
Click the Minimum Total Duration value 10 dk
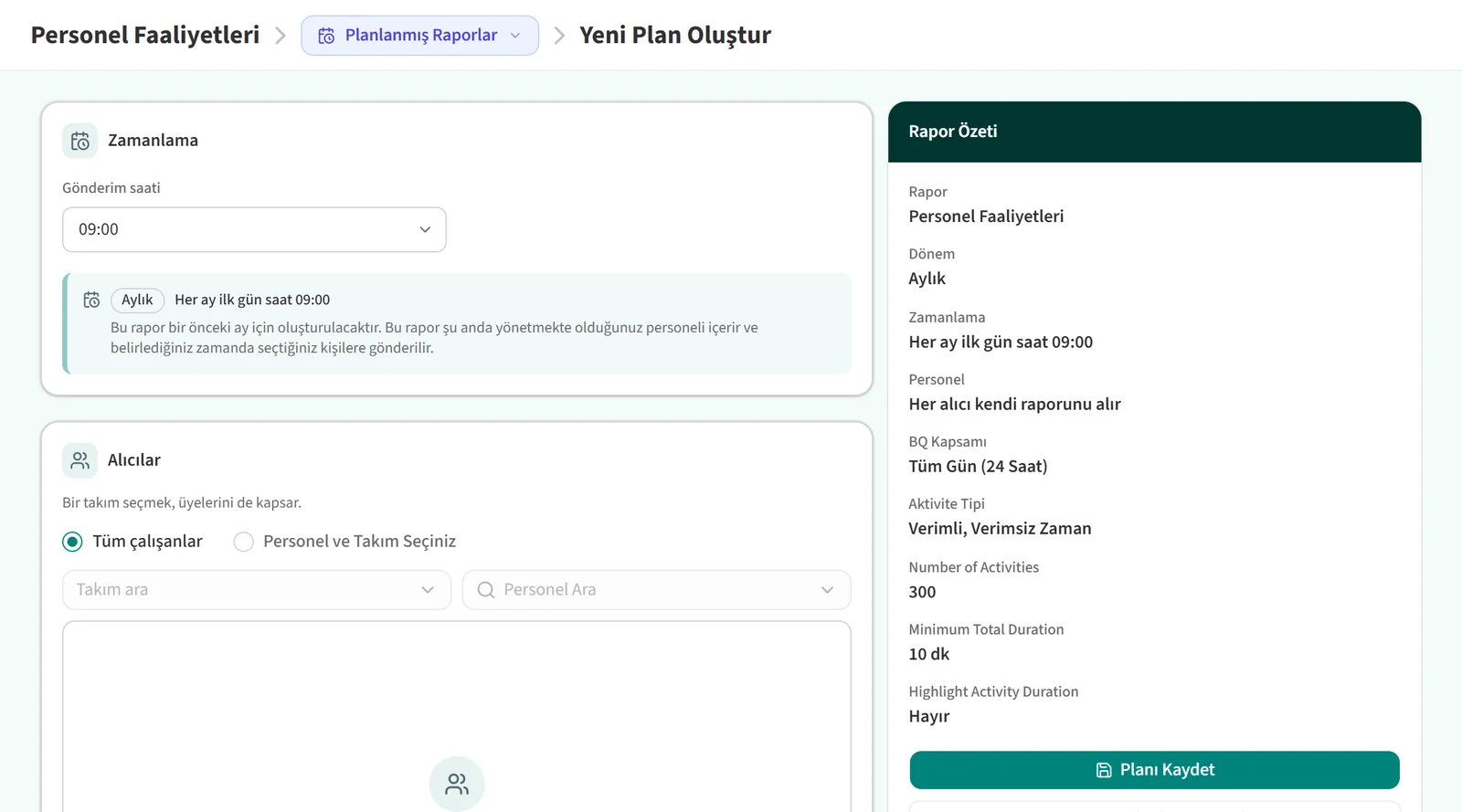(x=928, y=654)
